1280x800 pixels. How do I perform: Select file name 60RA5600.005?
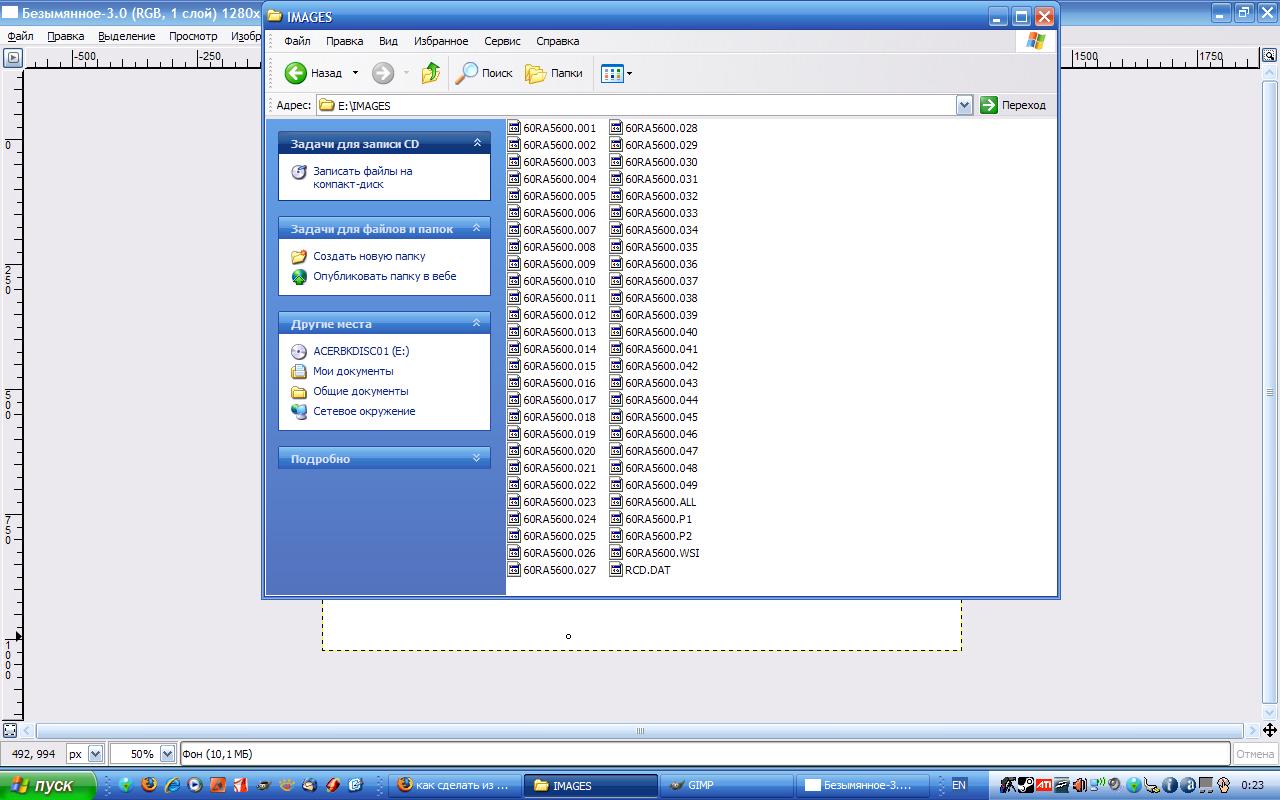coord(559,196)
